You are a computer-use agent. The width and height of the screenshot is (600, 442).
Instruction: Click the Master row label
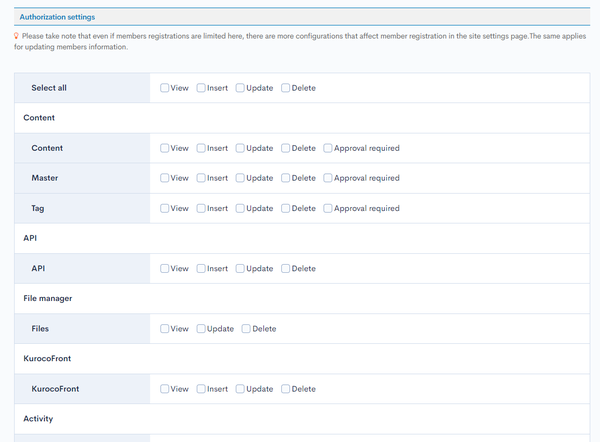45,178
